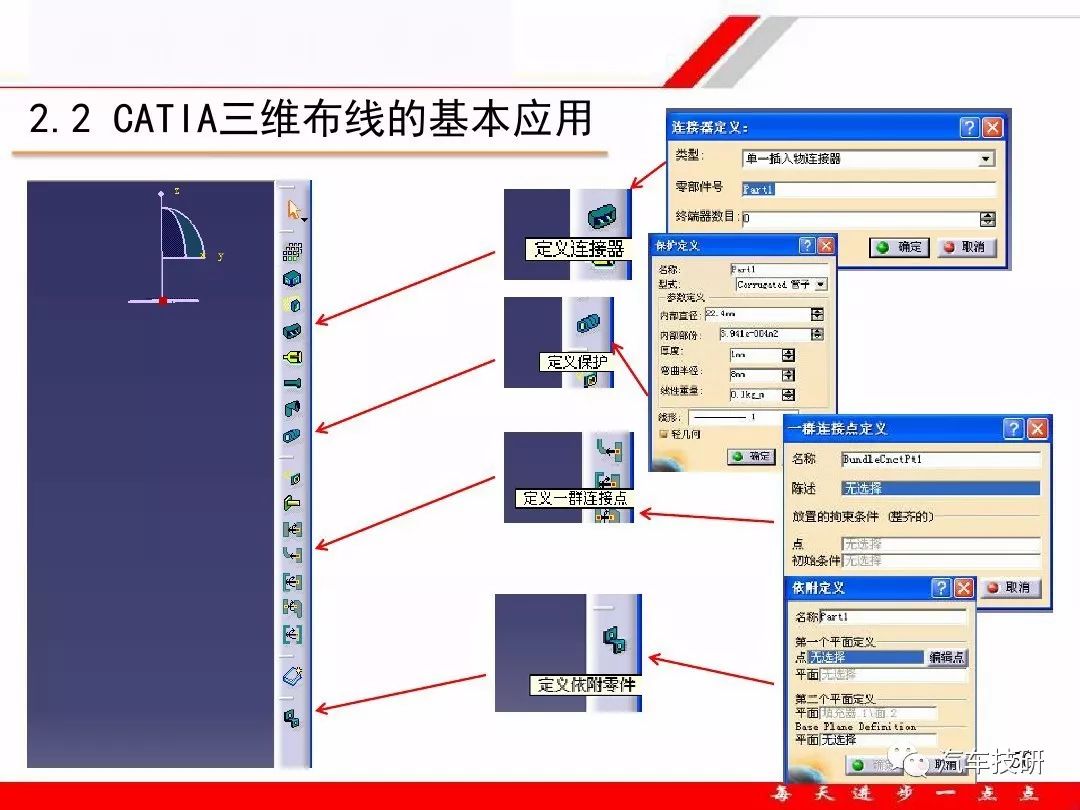
Task: Click help button in 依附定义 dialog
Action: (x=941, y=588)
